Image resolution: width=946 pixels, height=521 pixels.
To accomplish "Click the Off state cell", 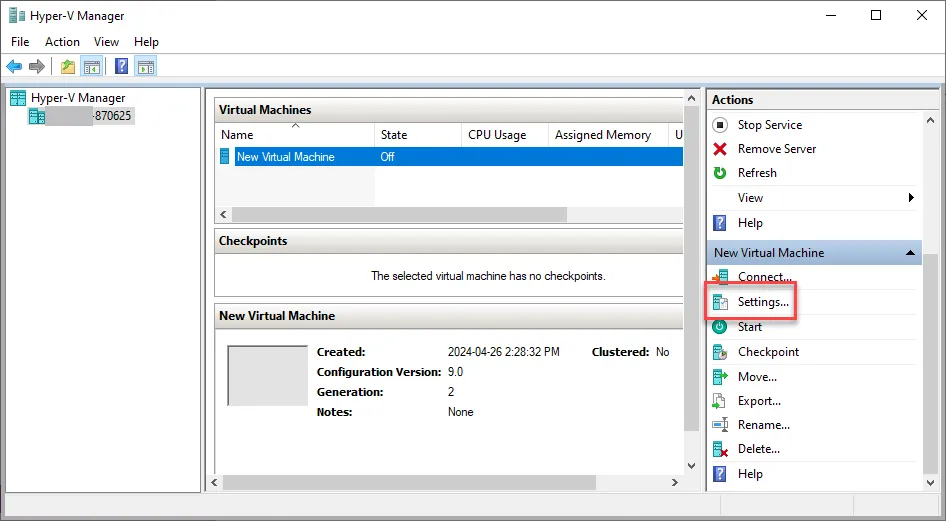I will click(387, 157).
